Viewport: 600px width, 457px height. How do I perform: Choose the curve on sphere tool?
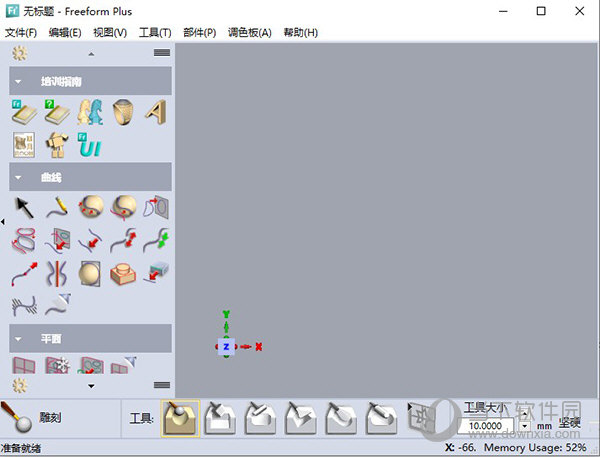(x=90, y=207)
